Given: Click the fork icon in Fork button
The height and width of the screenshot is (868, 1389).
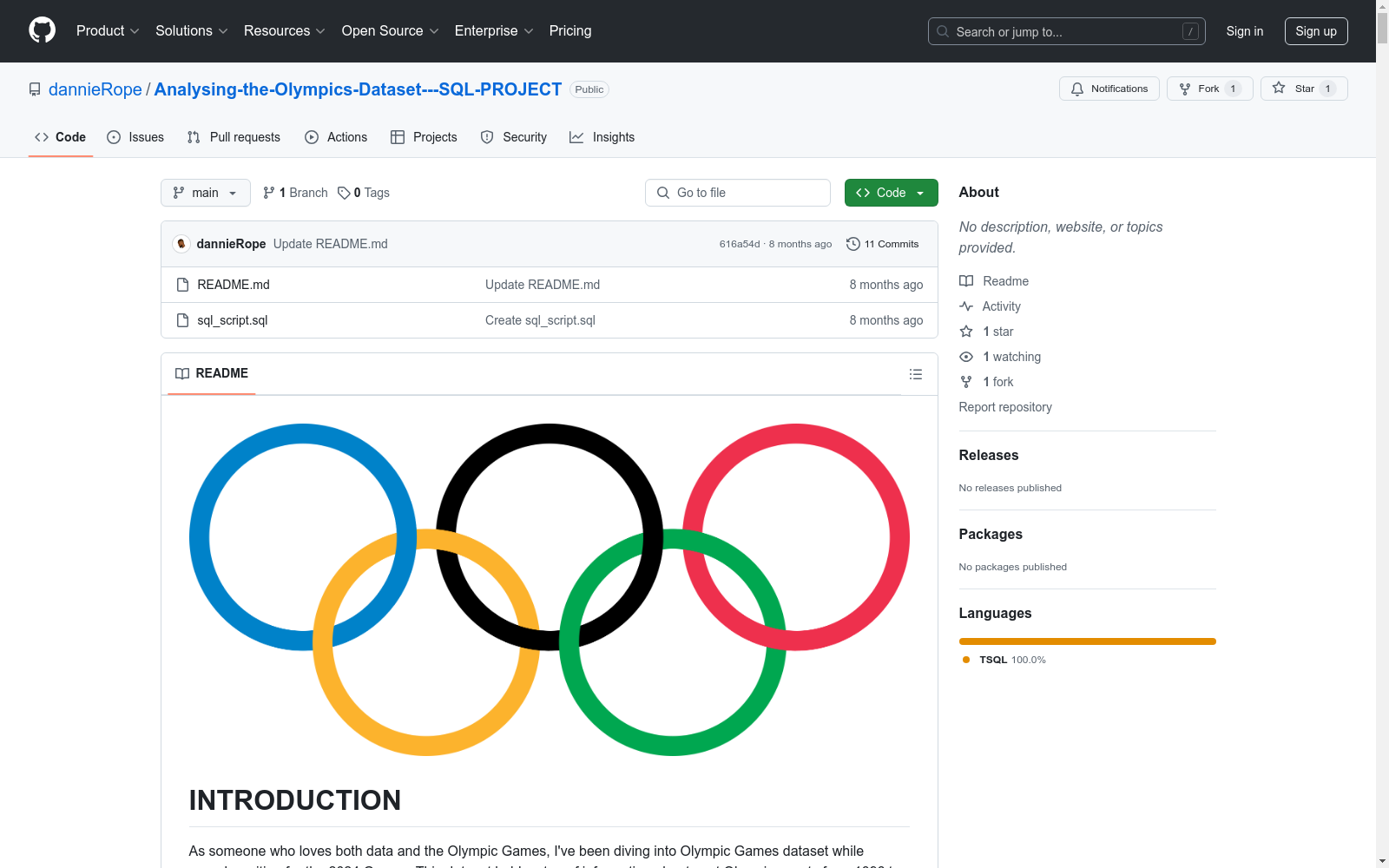Looking at the screenshot, I should (x=1185, y=89).
